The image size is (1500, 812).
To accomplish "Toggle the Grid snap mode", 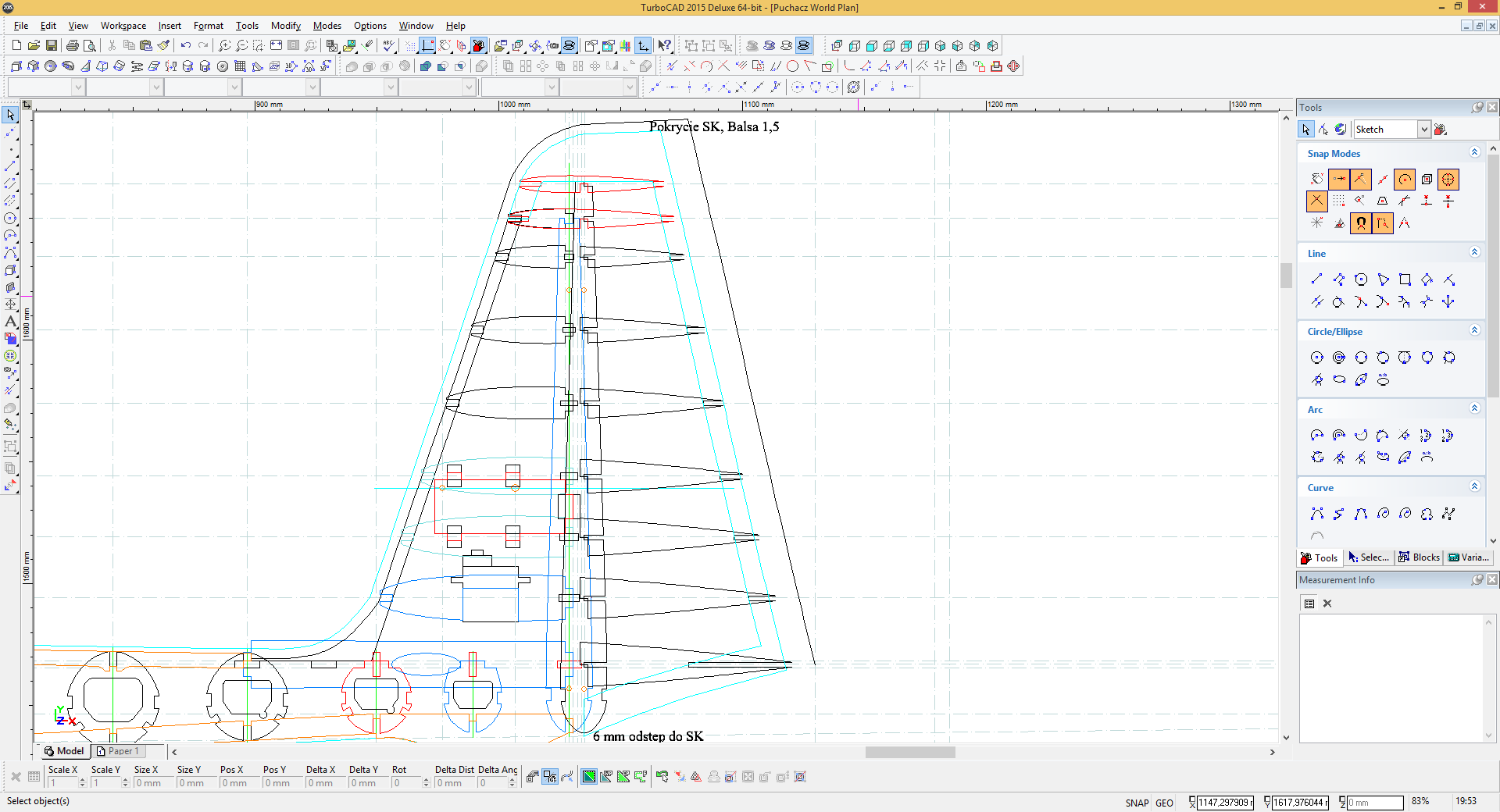I will coord(1338,201).
